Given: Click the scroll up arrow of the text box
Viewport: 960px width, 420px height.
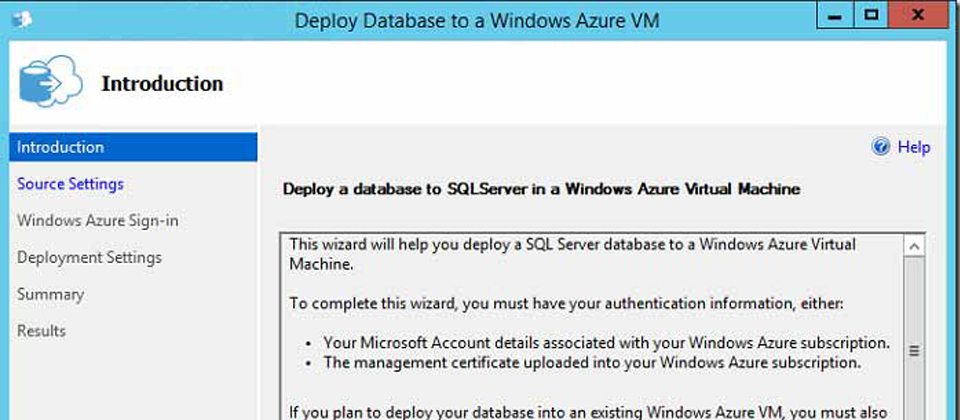Looking at the screenshot, I should (914, 245).
